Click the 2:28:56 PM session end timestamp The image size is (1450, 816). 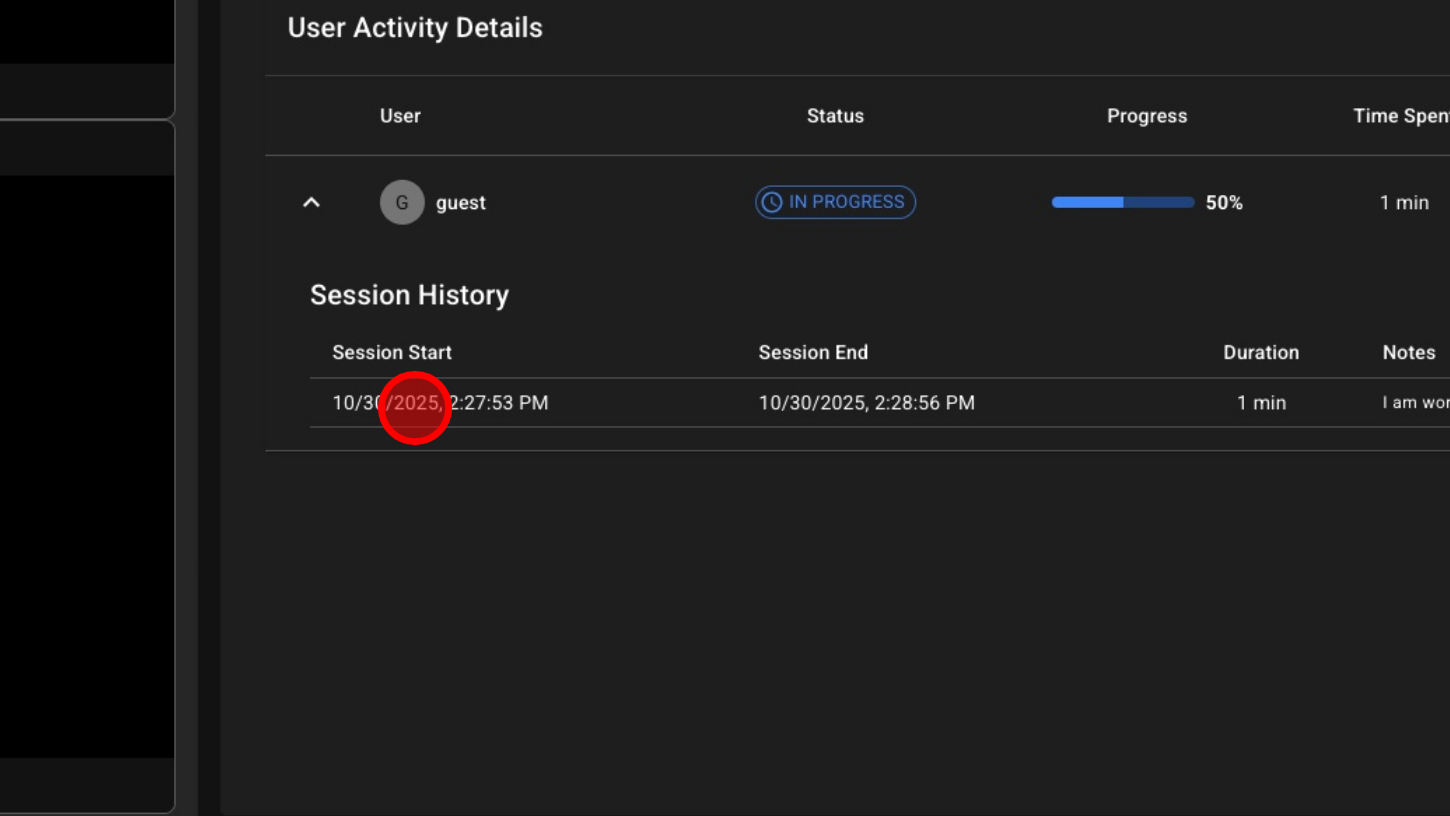coord(866,403)
